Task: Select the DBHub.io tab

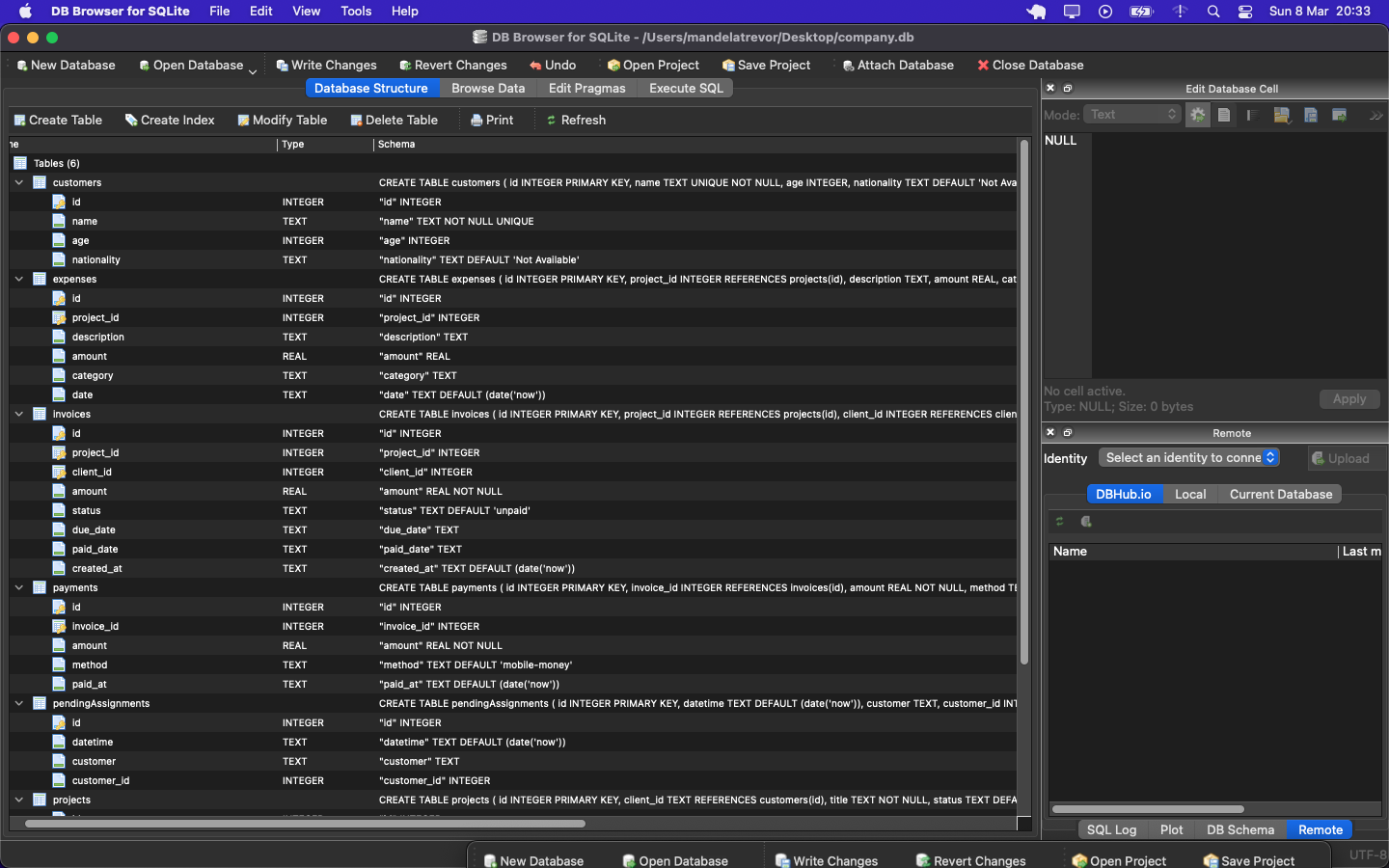Action: (x=1124, y=494)
